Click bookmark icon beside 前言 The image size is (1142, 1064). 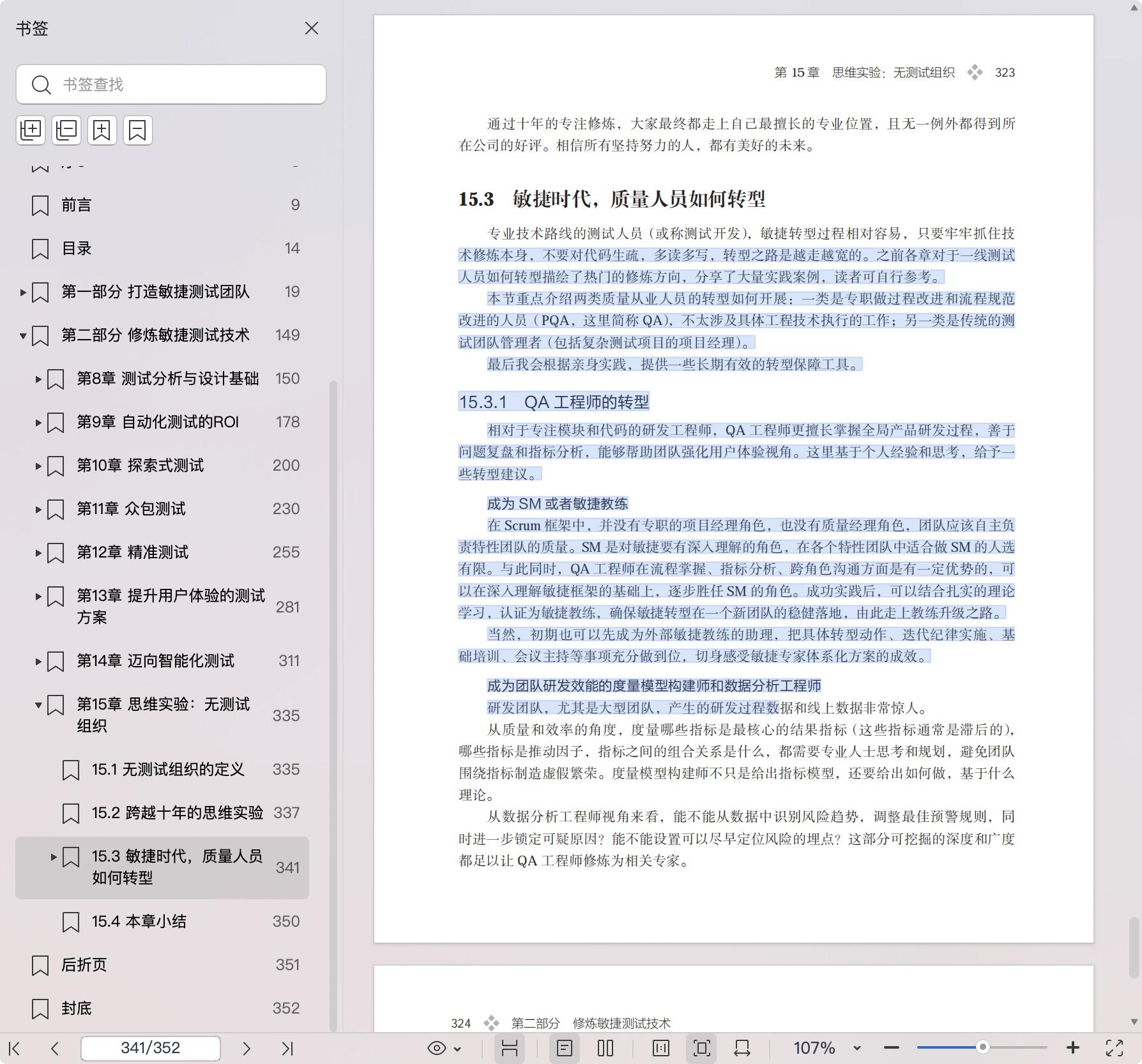(x=40, y=206)
